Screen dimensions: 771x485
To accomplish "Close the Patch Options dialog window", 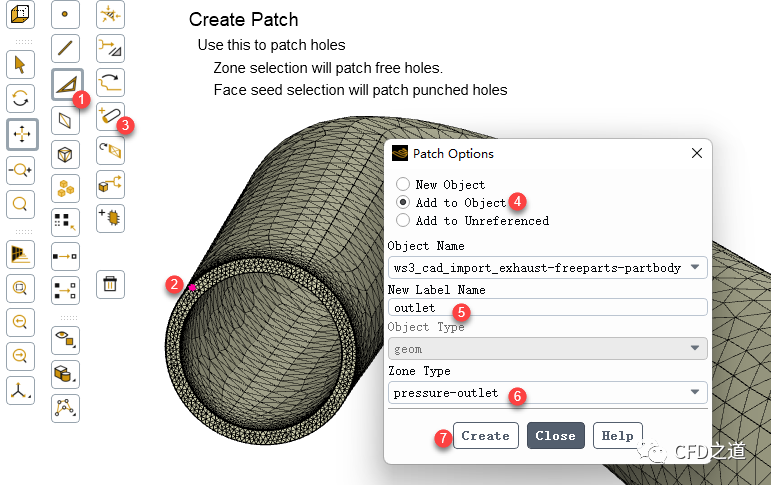I will [x=696, y=153].
